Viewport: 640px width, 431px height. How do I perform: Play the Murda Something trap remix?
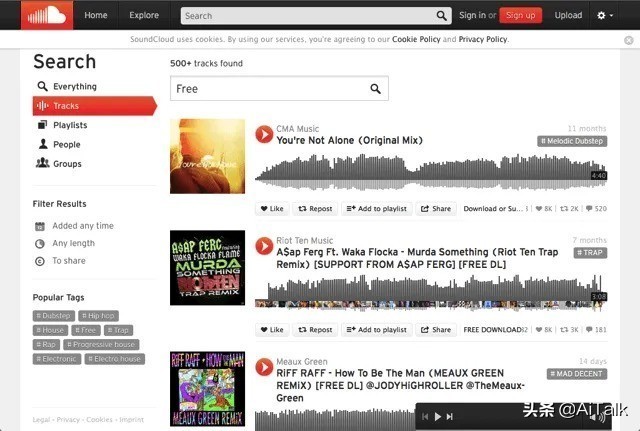click(x=264, y=245)
